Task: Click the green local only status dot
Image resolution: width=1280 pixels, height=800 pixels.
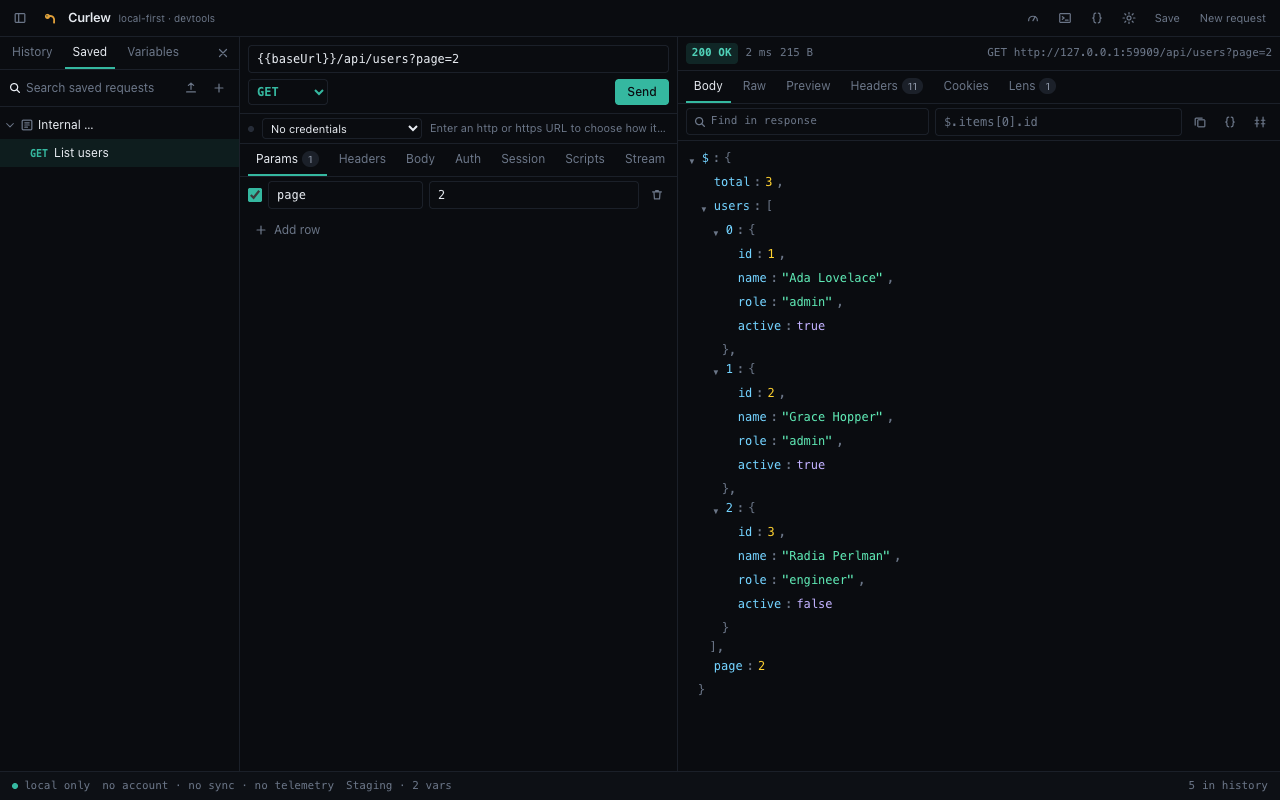Action: pos(15,786)
